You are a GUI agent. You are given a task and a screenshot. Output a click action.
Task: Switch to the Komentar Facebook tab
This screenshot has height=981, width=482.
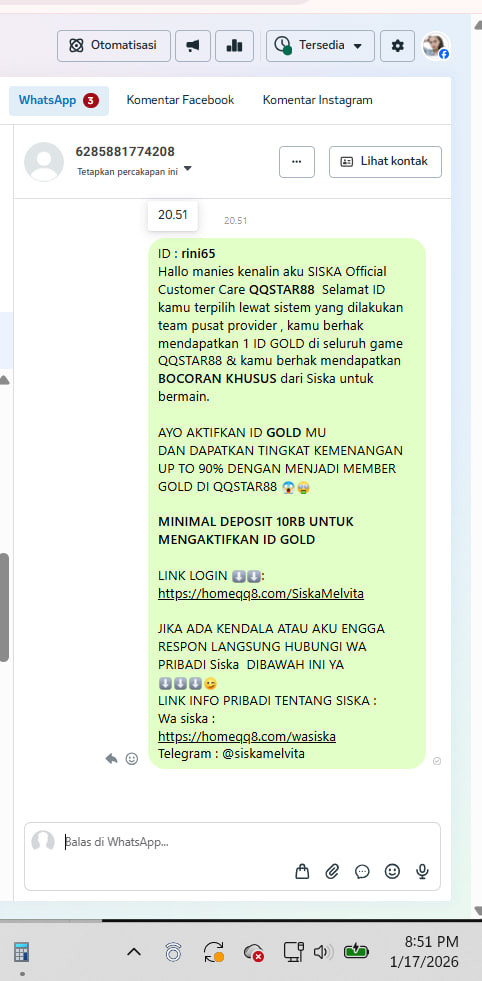tap(180, 100)
